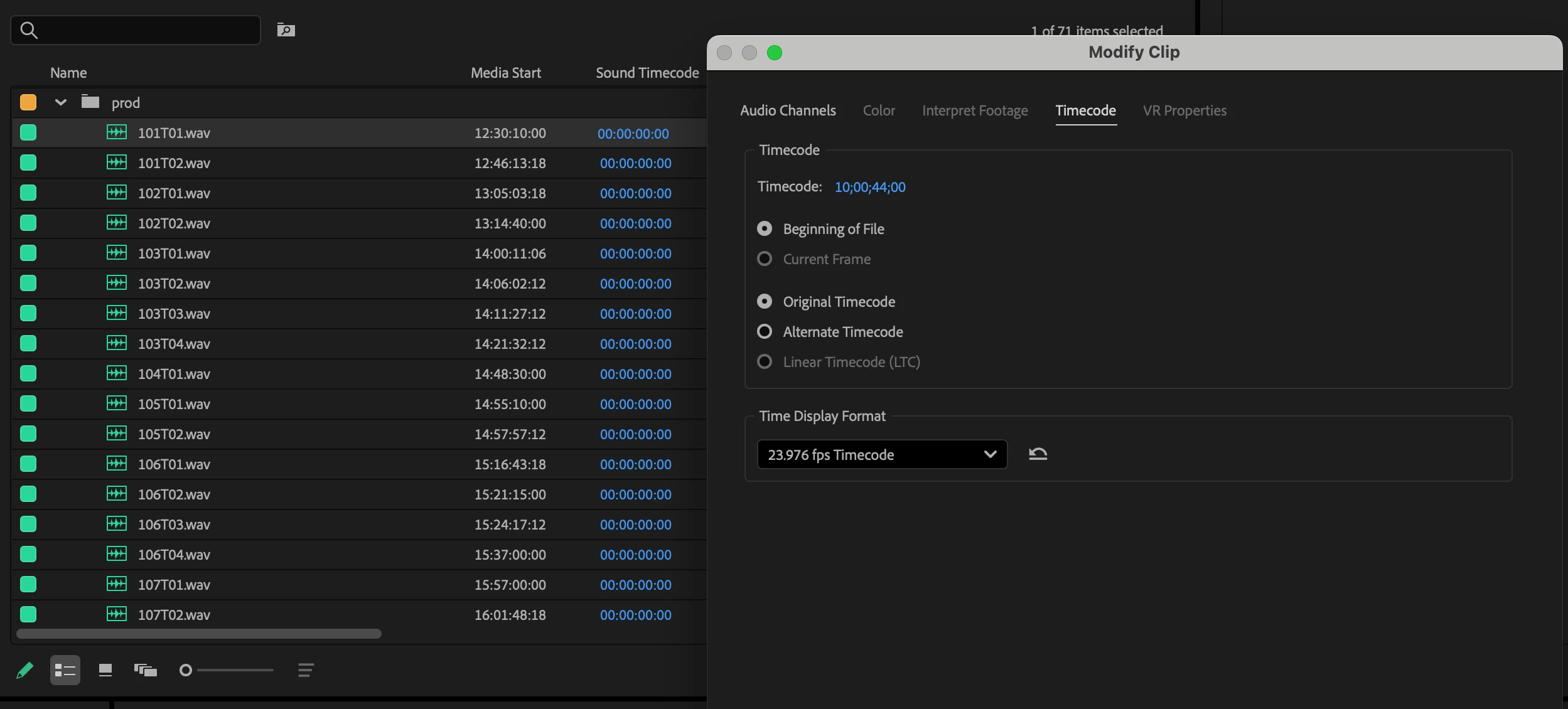1568x709 pixels.
Task: Switch to Freeform View
Action: coord(146,670)
